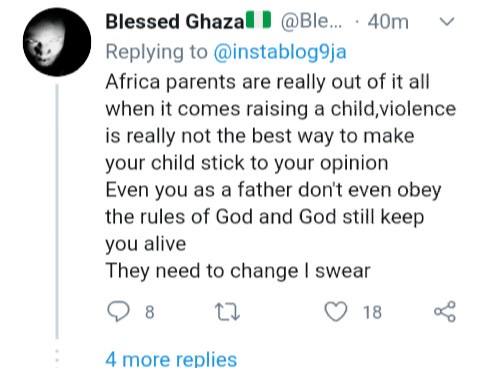The height and width of the screenshot is (368, 480).
Task: Click the dotted thread indicator near replies
Action: point(57,359)
